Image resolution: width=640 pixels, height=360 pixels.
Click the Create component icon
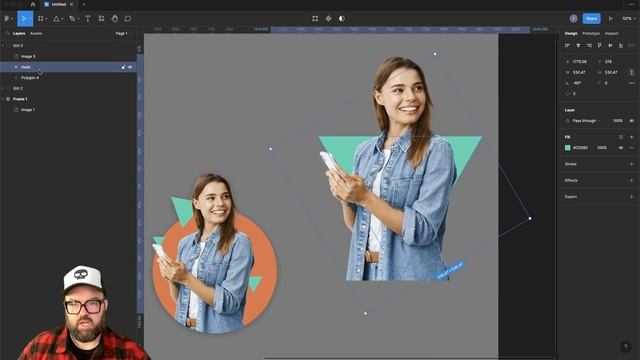click(329, 19)
